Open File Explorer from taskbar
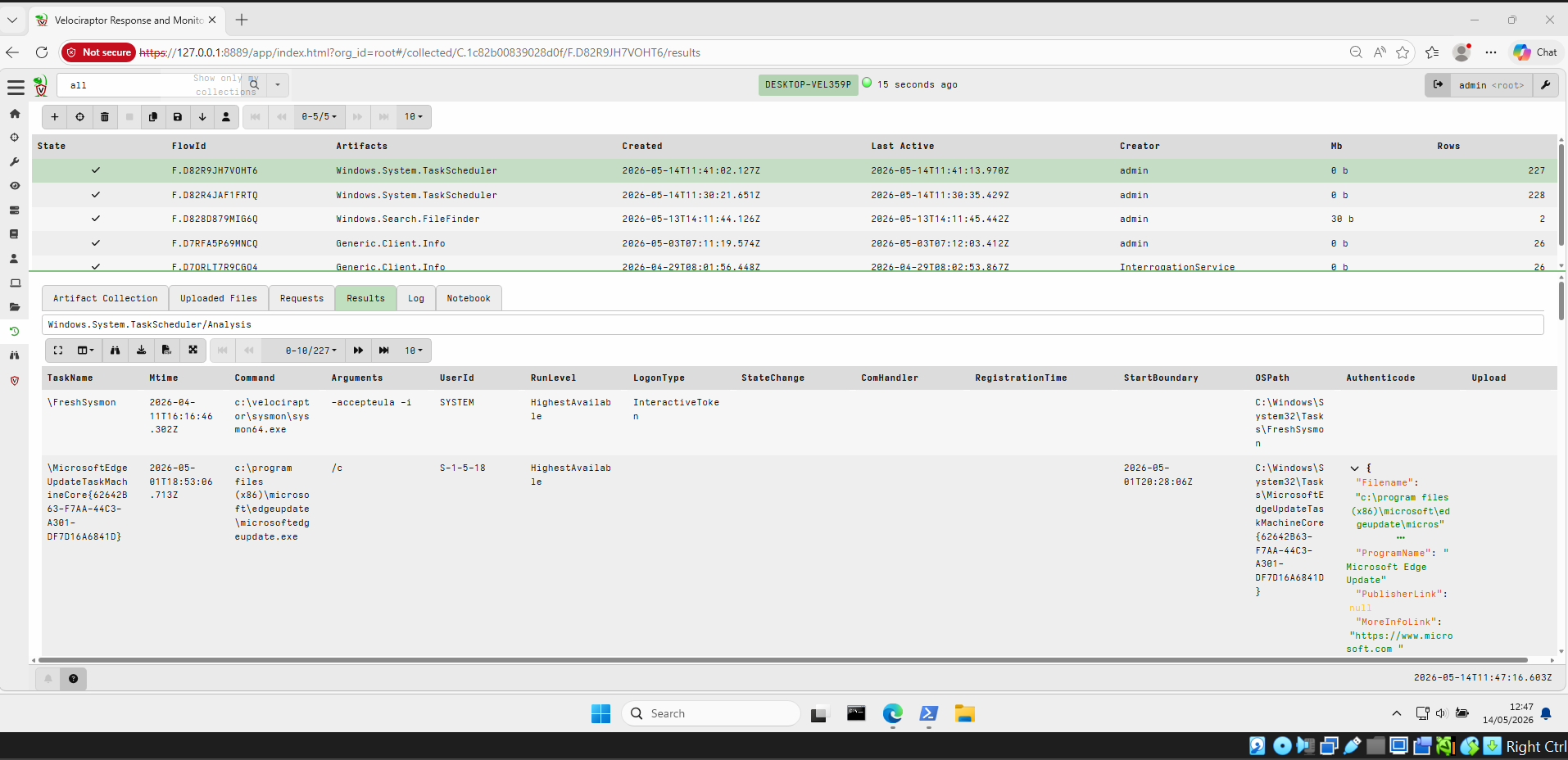The height and width of the screenshot is (760, 1568). (x=964, y=713)
